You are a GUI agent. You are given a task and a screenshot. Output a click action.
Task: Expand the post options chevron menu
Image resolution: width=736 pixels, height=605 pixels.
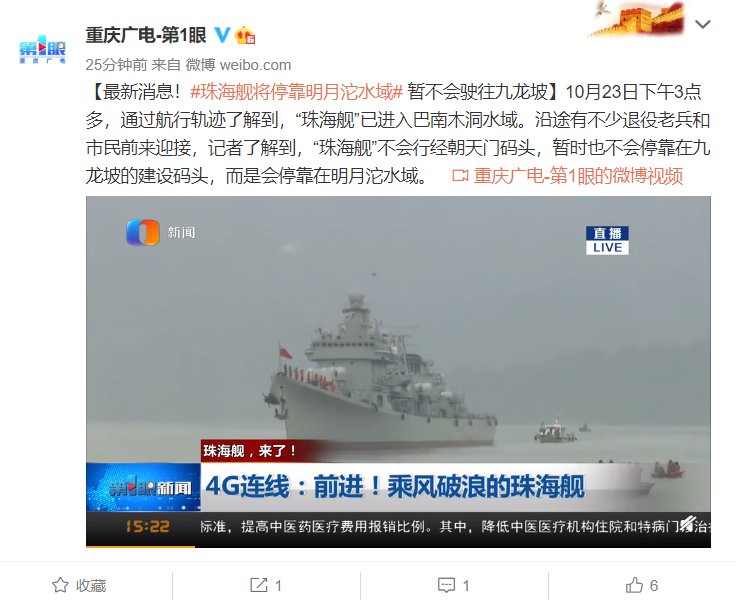coord(702,24)
